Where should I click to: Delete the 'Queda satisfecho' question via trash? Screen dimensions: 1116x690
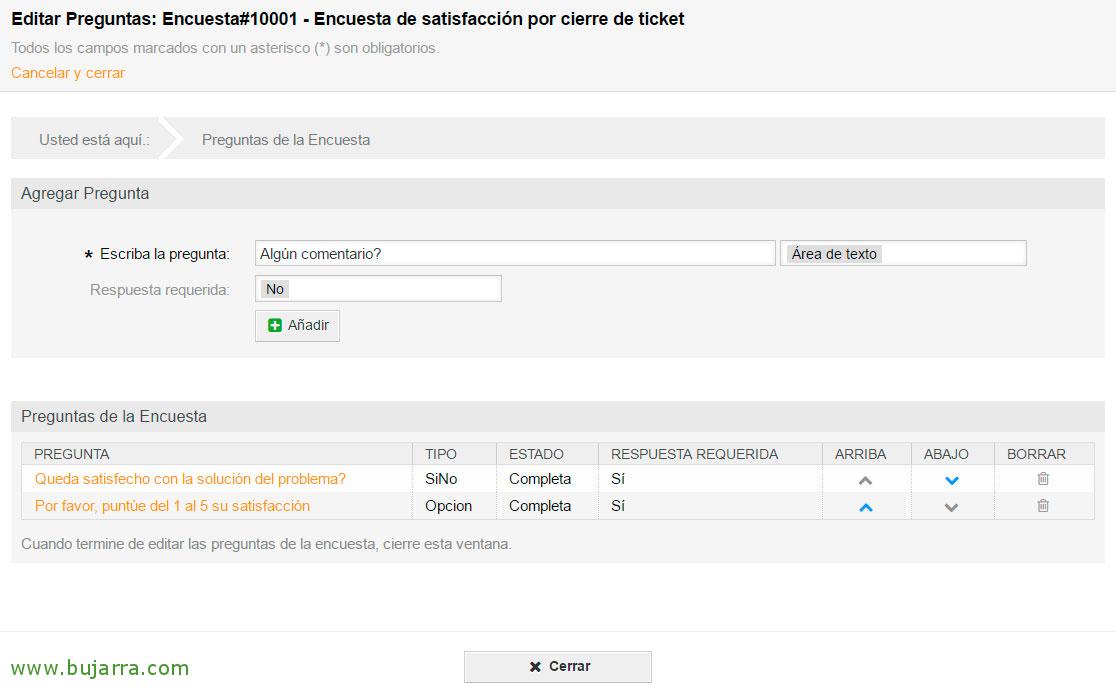tap(1043, 479)
